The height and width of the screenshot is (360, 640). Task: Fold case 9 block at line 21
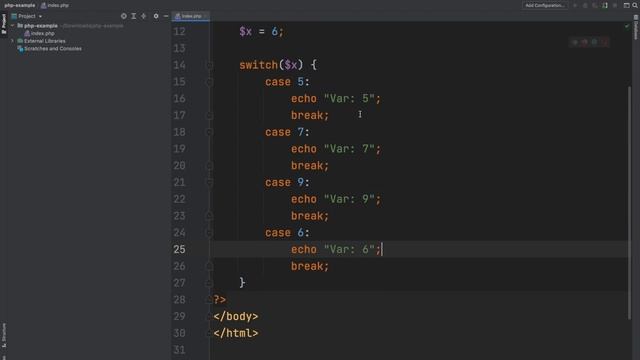tap(209, 182)
